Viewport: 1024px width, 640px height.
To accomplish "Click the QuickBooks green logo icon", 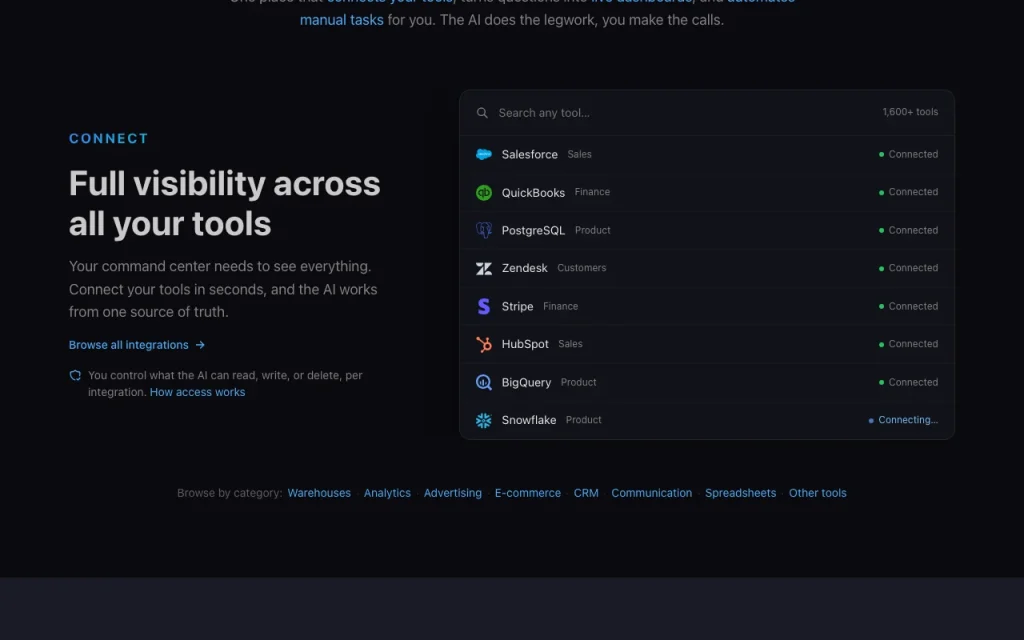I will 484,193.
